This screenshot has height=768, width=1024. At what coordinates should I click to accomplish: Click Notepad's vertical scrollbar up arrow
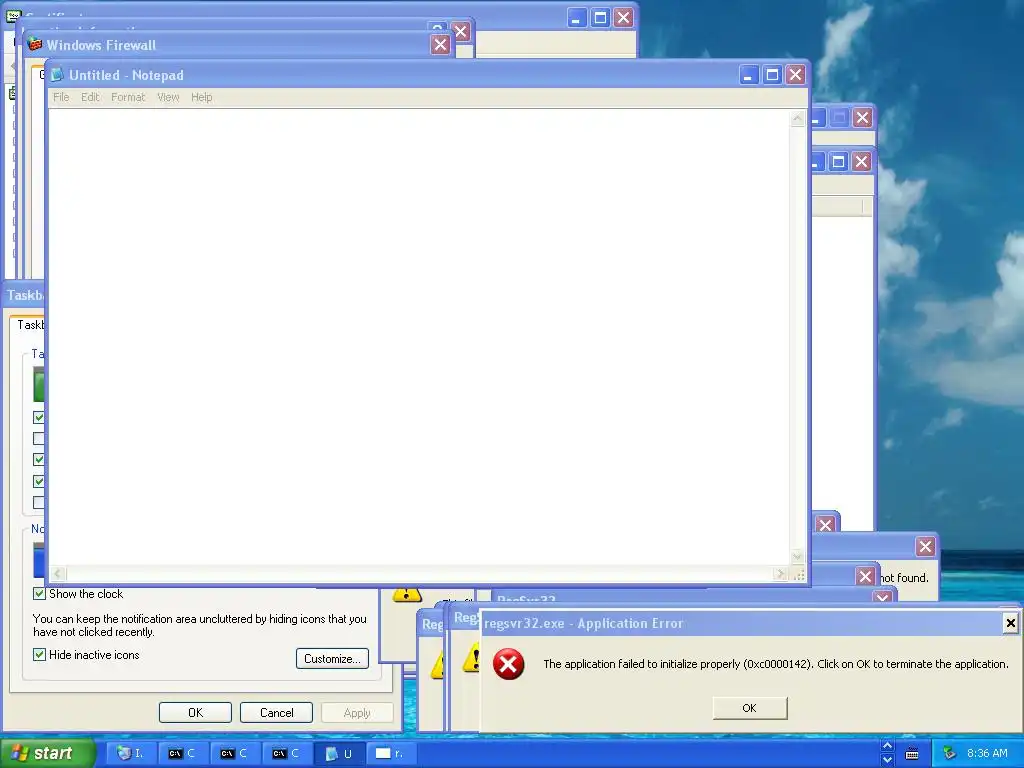click(797, 119)
